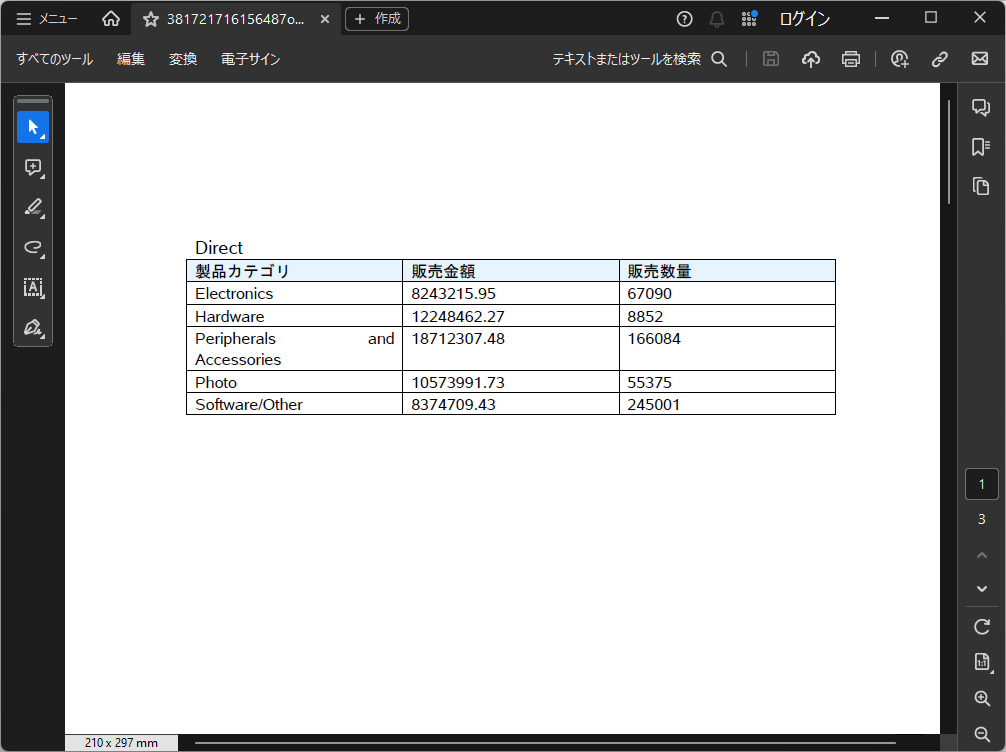The image size is (1006, 752).
Task: Click the value 8374709.43
Action: click(x=454, y=404)
